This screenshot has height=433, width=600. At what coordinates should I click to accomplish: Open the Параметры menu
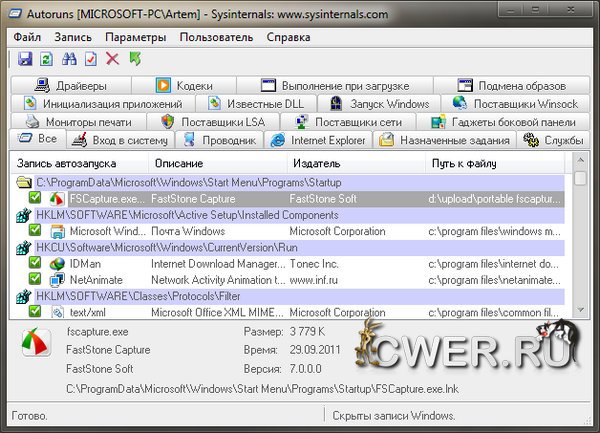tap(135, 37)
